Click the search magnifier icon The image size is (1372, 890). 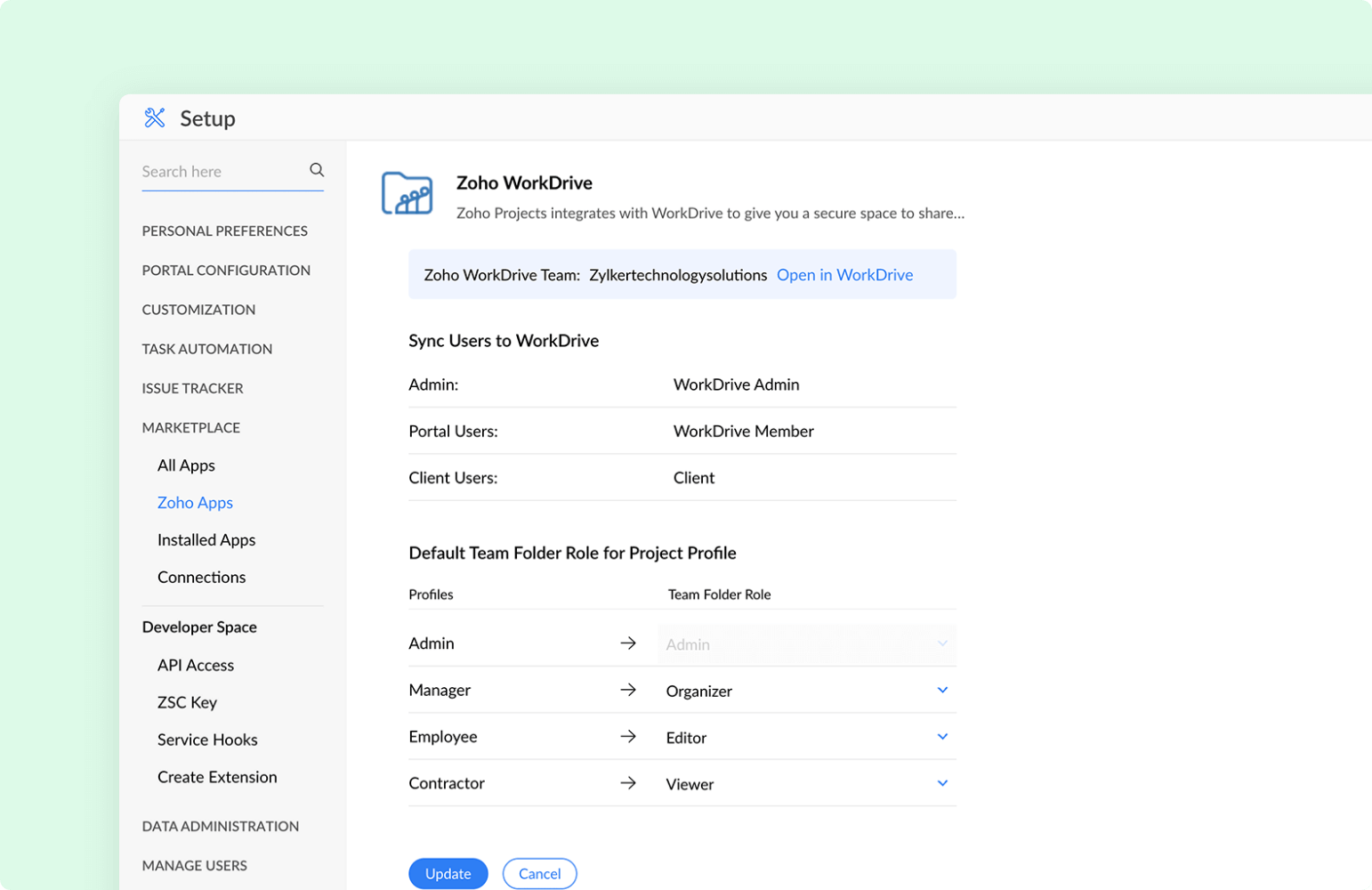tap(317, 170)
